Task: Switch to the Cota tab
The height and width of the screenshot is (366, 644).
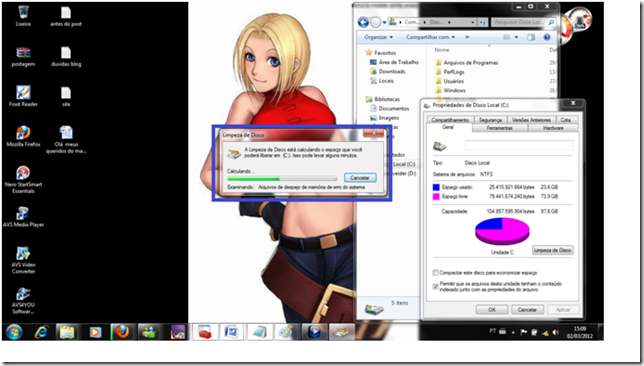Action: (566, 120)
